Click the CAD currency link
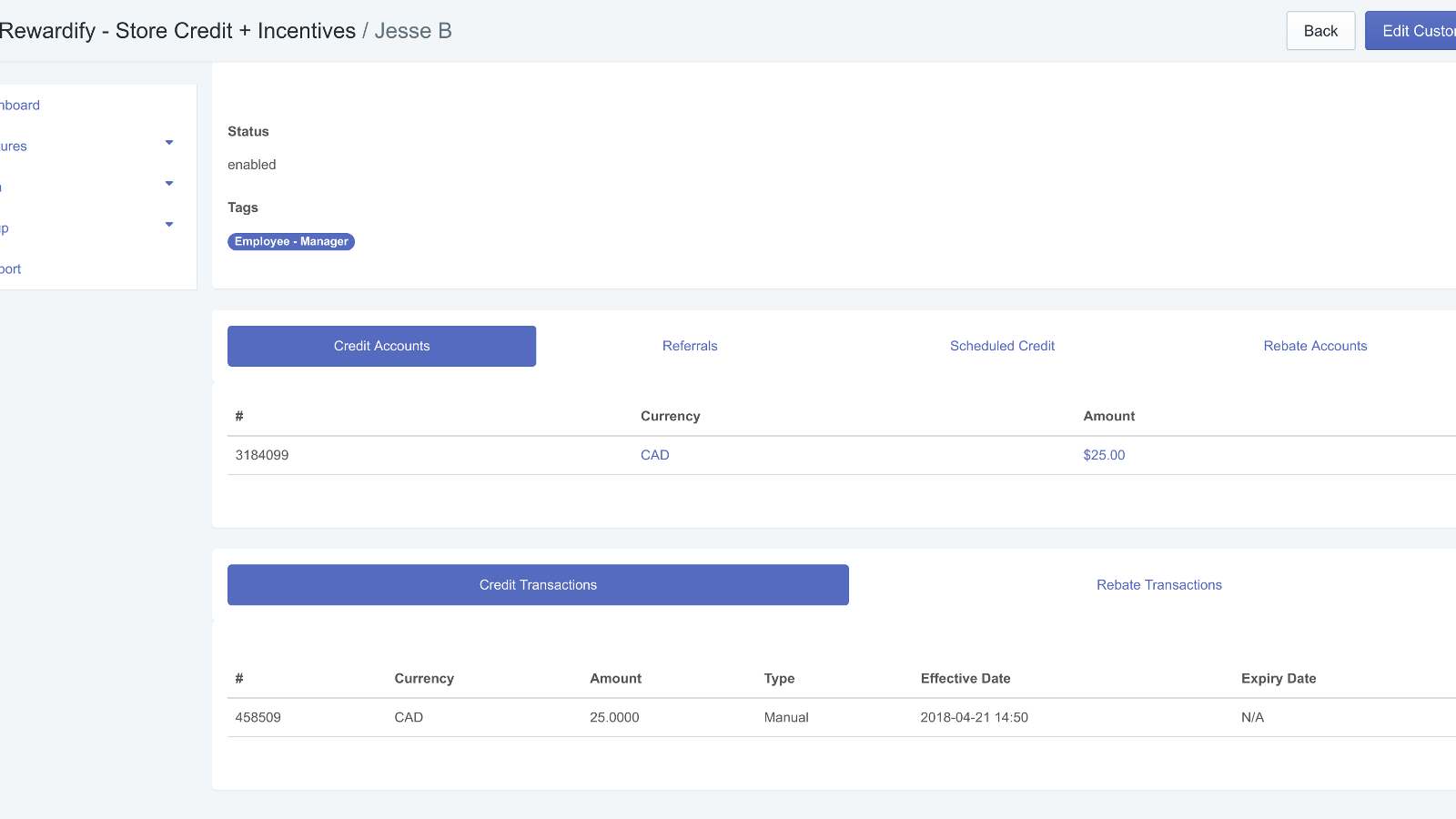The image size is (1456, 819). click(654, 456)
